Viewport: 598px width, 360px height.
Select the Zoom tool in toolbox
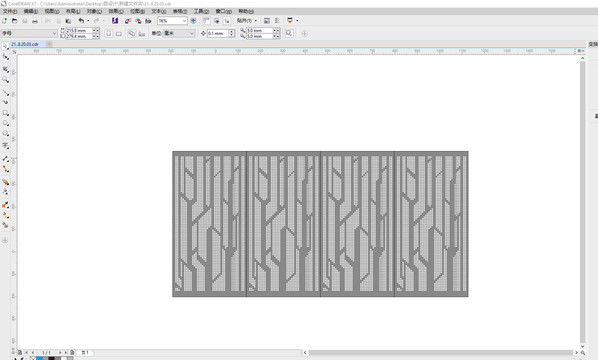click(x=5, y=79)
